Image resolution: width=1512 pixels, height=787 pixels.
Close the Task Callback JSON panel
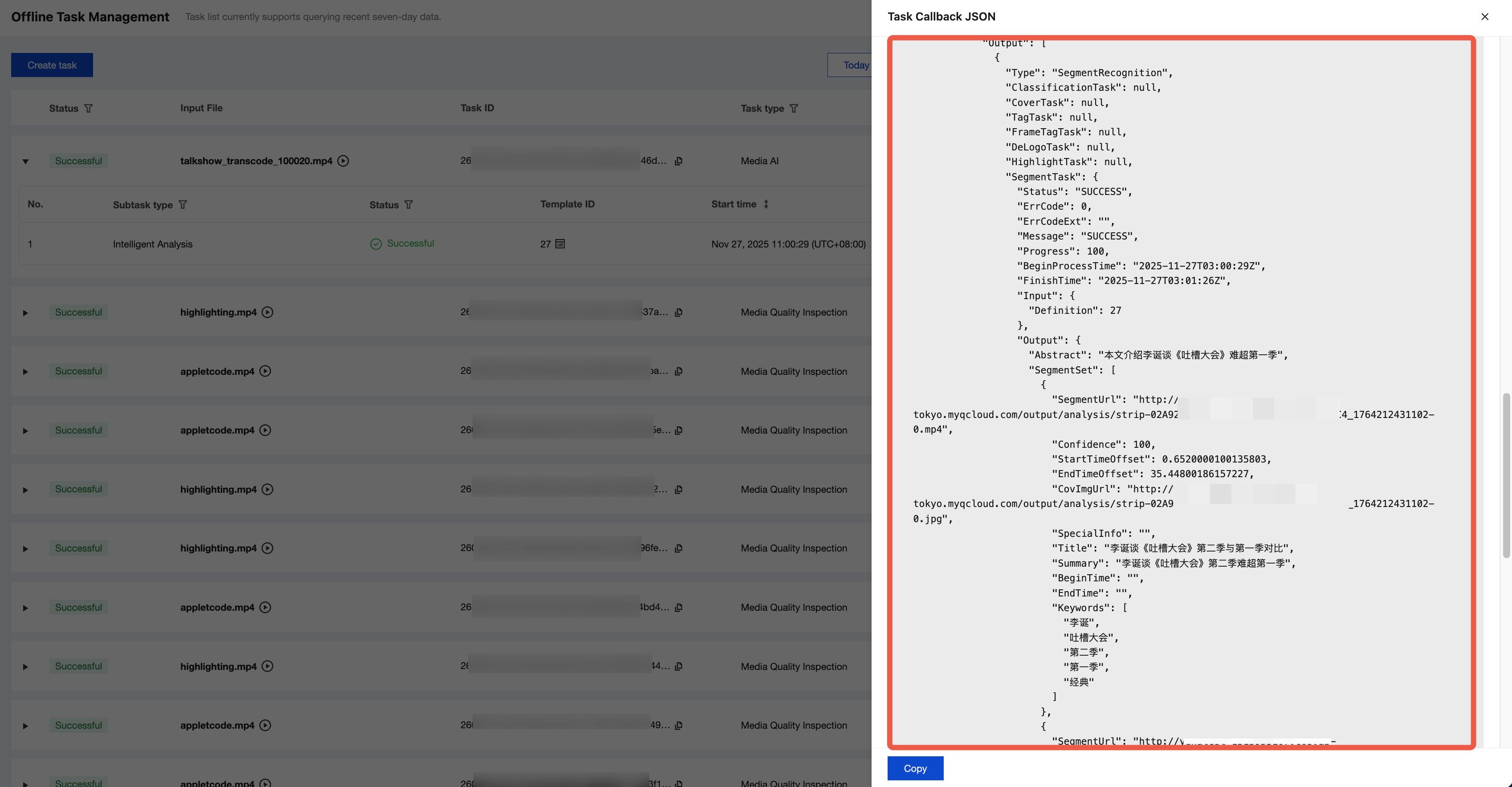[x=1484, y=16]
